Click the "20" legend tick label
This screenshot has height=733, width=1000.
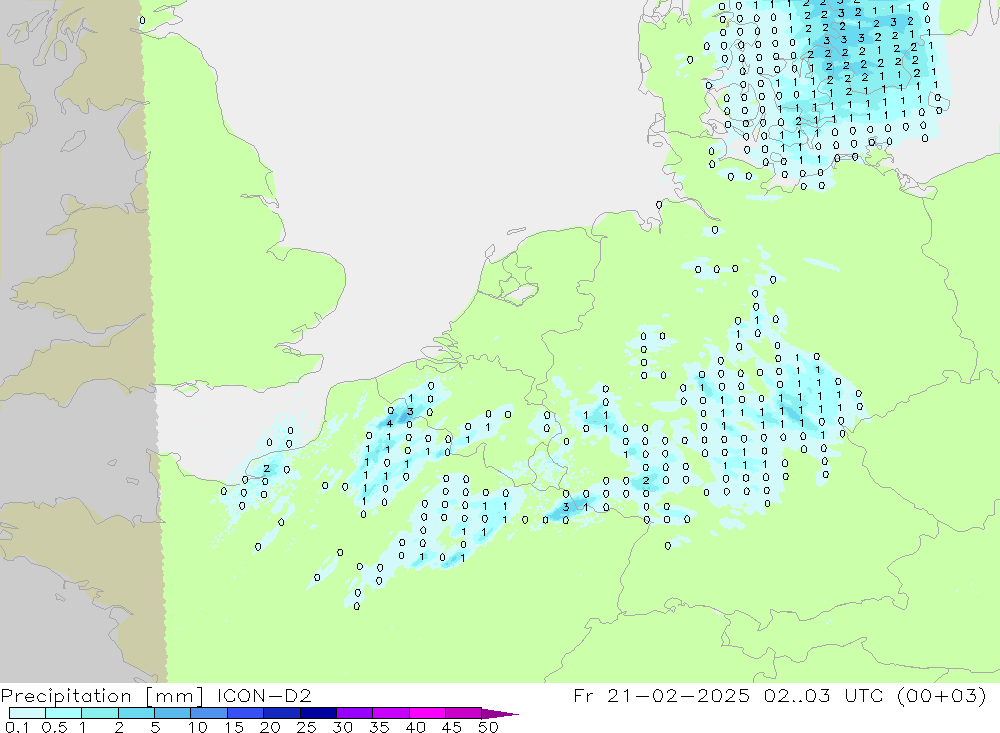(270, 727)
